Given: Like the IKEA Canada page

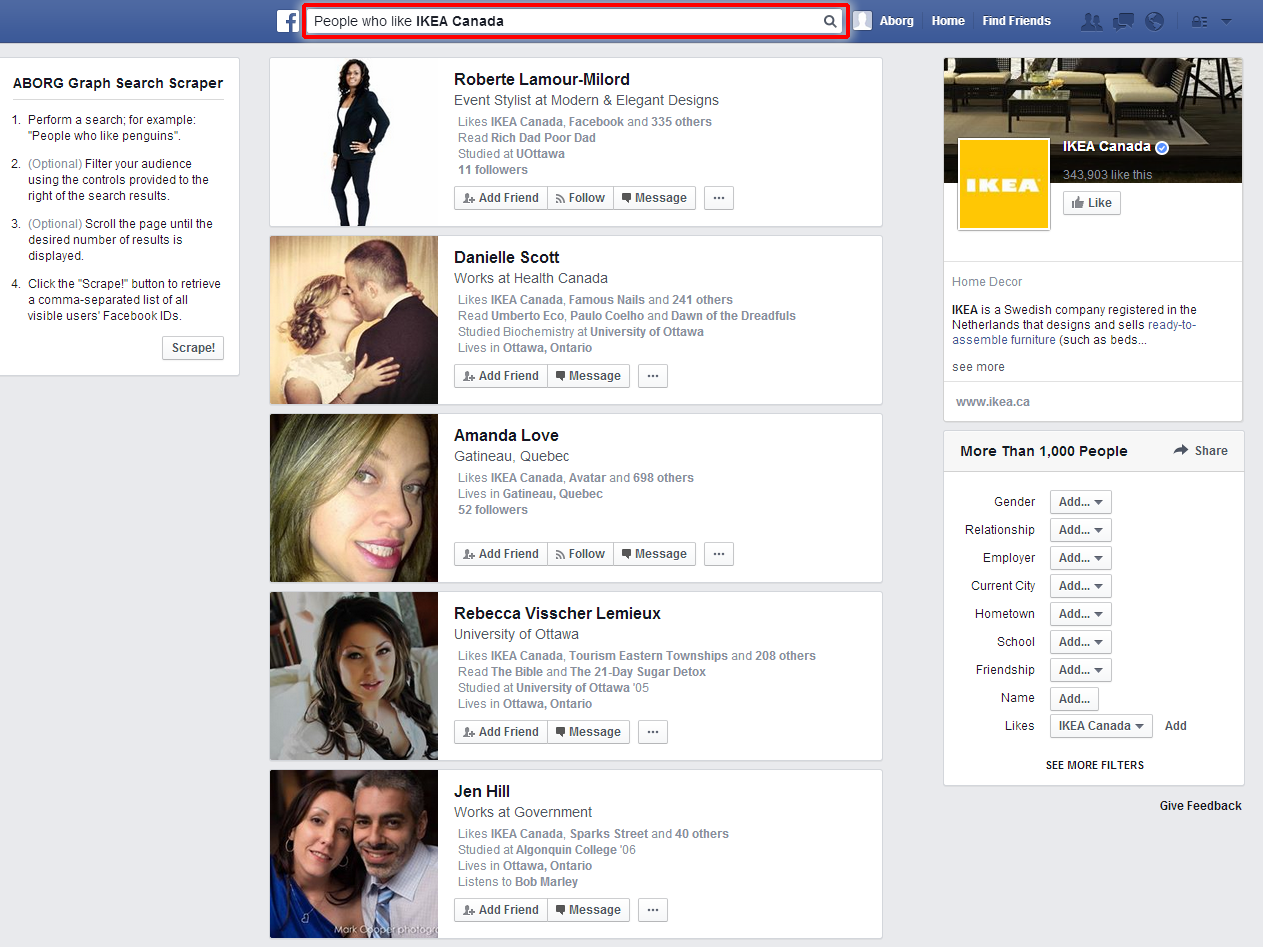Looking at the screenshot, I should coord(1091,203).
